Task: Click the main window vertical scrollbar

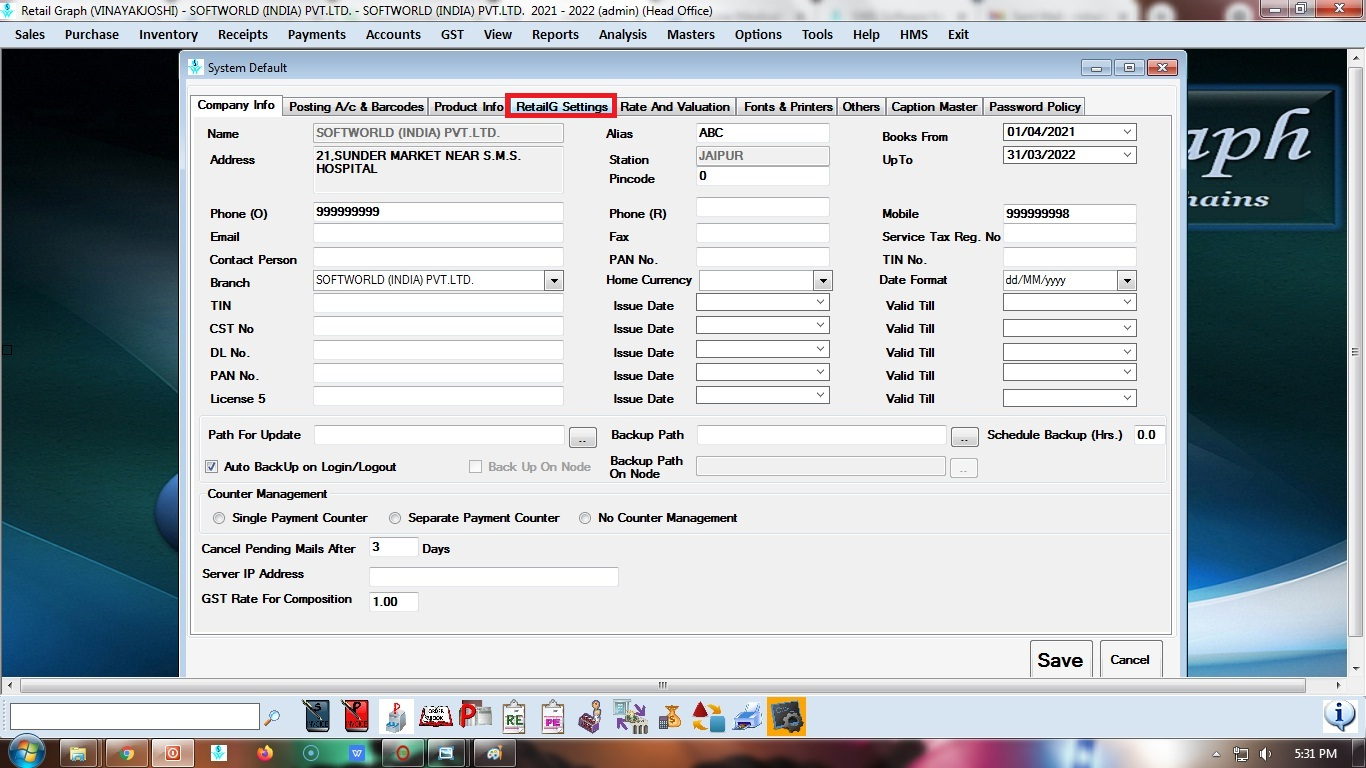Action: [1356, 350]
